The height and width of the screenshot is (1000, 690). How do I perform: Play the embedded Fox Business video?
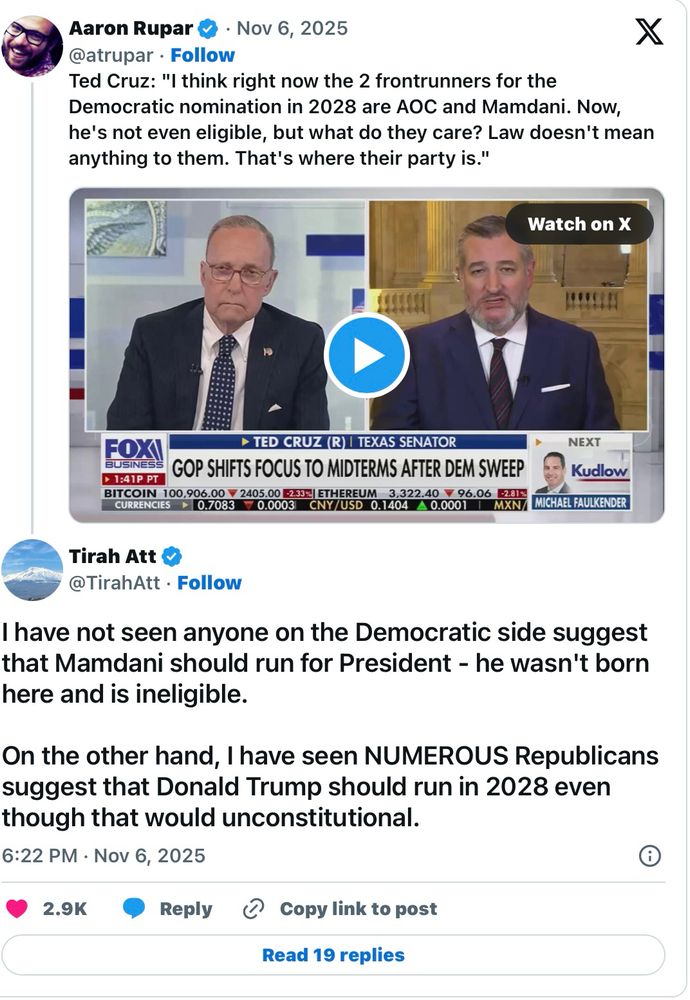[x=366, y=355]
